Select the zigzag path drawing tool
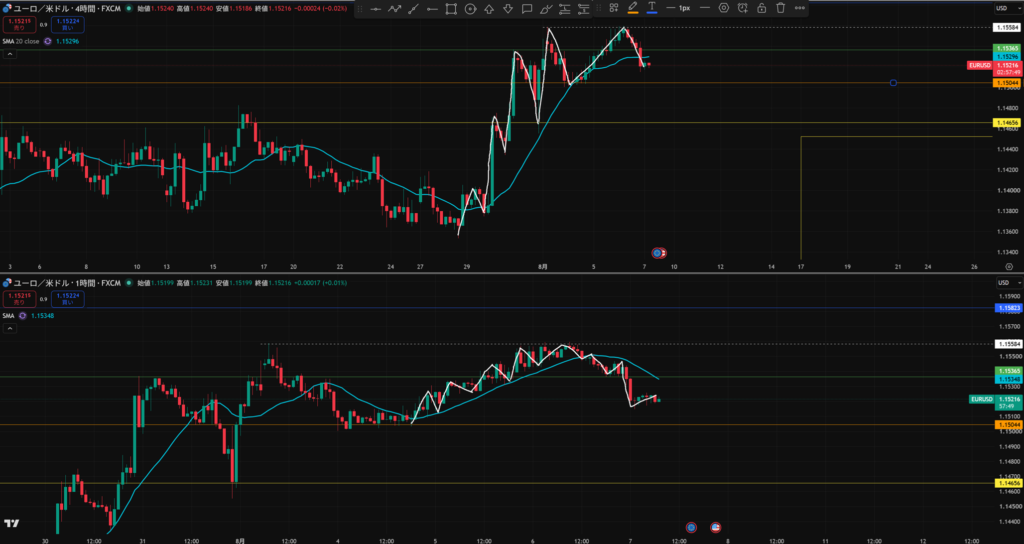 394,8
